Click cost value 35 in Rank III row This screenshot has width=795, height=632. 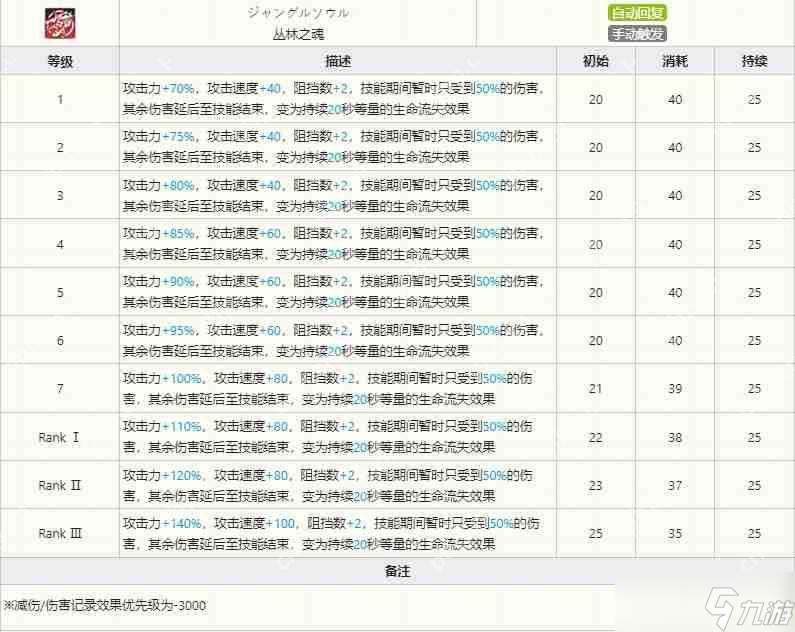(x=675, y=534)
